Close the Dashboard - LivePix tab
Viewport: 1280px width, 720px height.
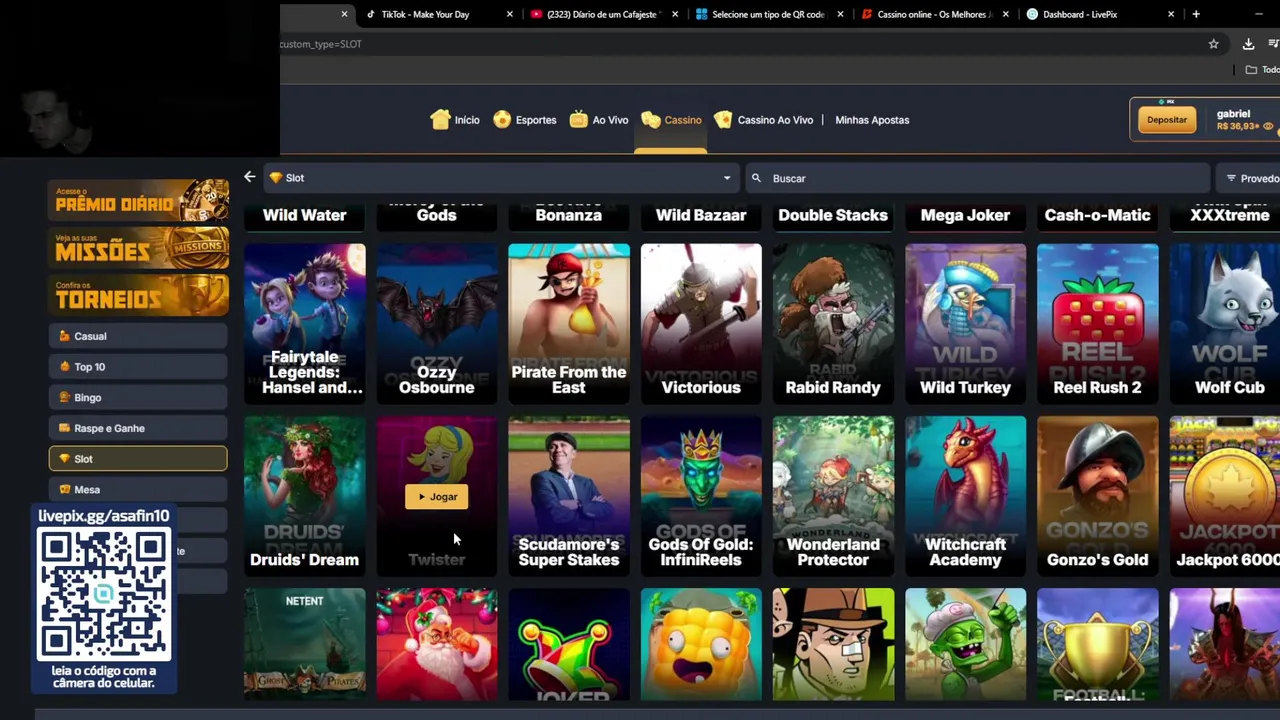[1171, 14]
